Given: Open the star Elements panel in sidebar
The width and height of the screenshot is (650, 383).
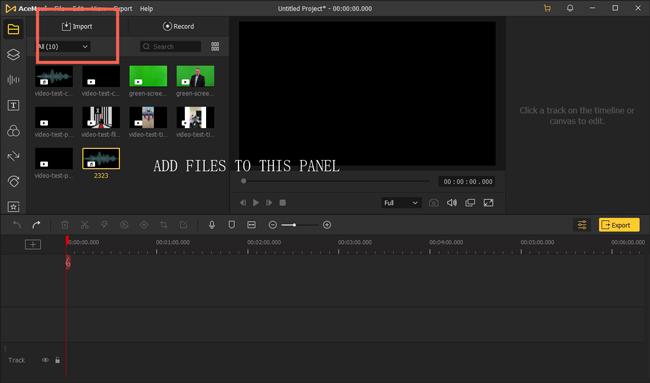Looking at the screenshot, I should pyautogui.click(x=13, y=206).
